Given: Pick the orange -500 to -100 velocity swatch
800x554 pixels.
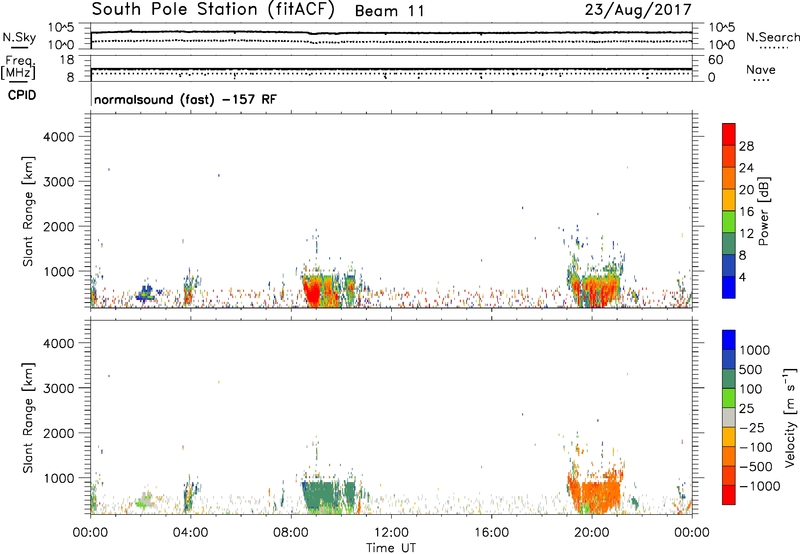Looking at the screenshot, I should pyautogui.click(x=729, y=456).
